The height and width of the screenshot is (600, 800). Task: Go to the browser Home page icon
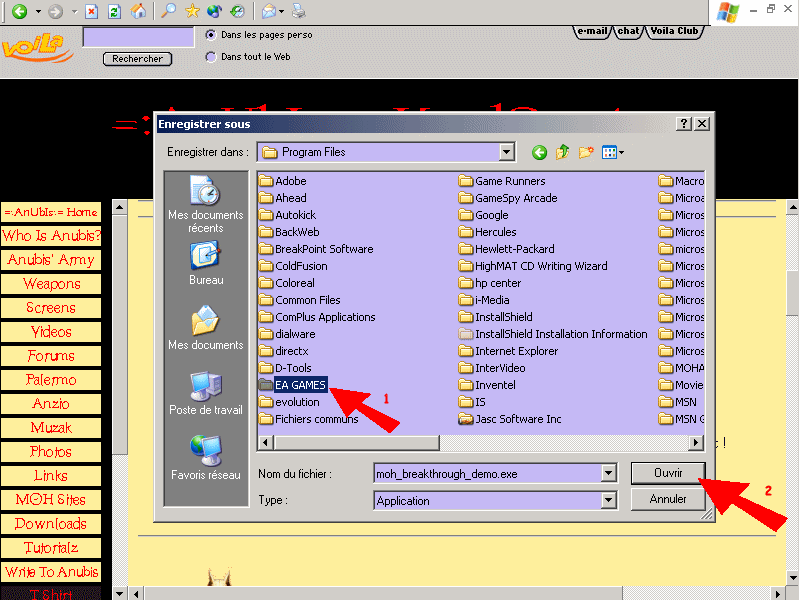tap(138, 11)
